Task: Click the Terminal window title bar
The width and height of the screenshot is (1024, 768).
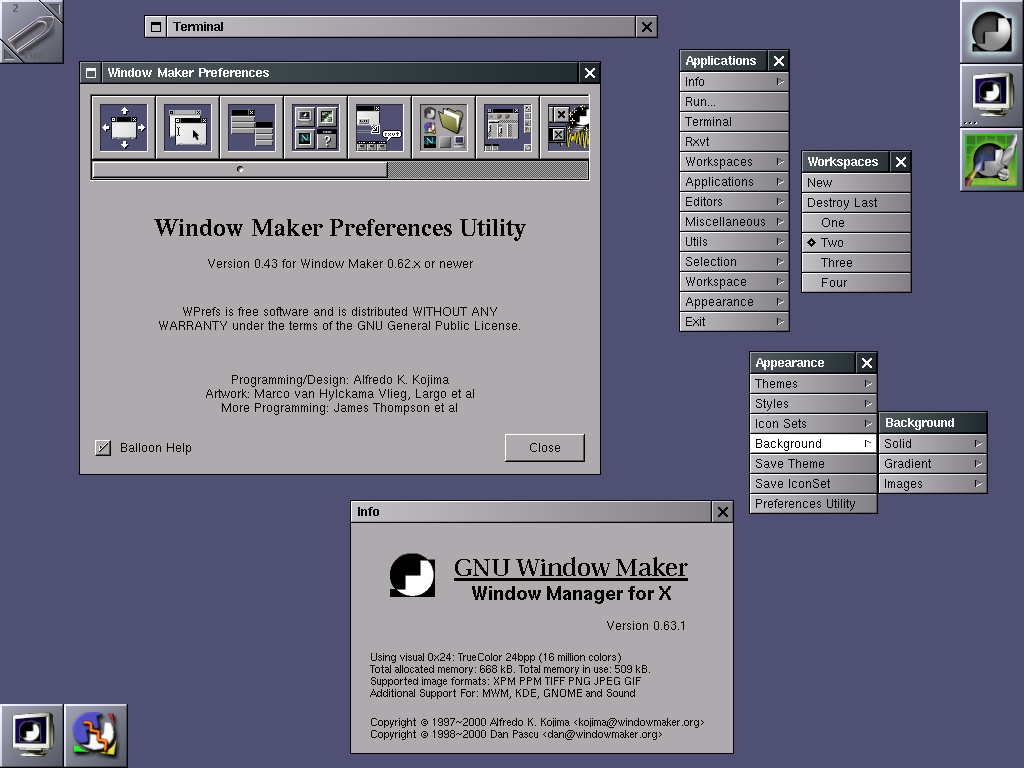Action: coord(400,27)
